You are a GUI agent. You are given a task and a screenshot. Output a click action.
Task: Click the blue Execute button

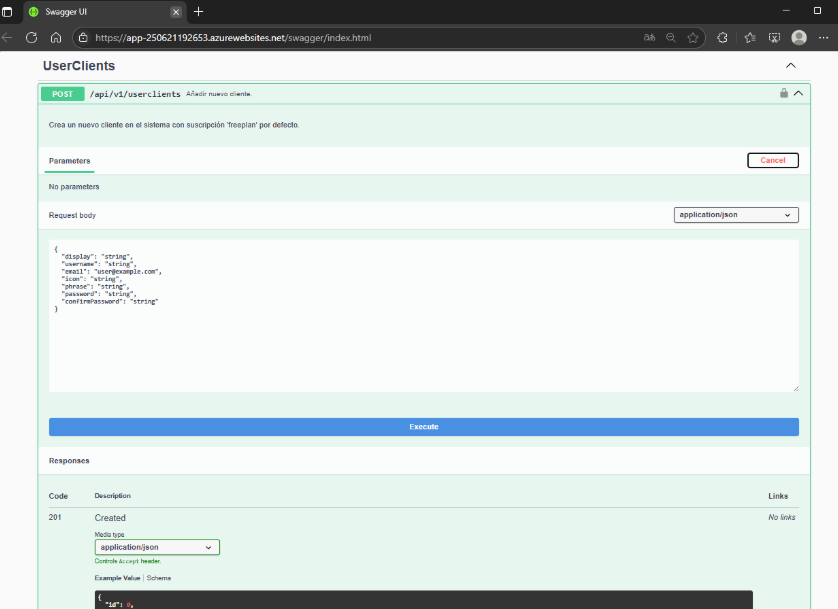click(424, 427)
